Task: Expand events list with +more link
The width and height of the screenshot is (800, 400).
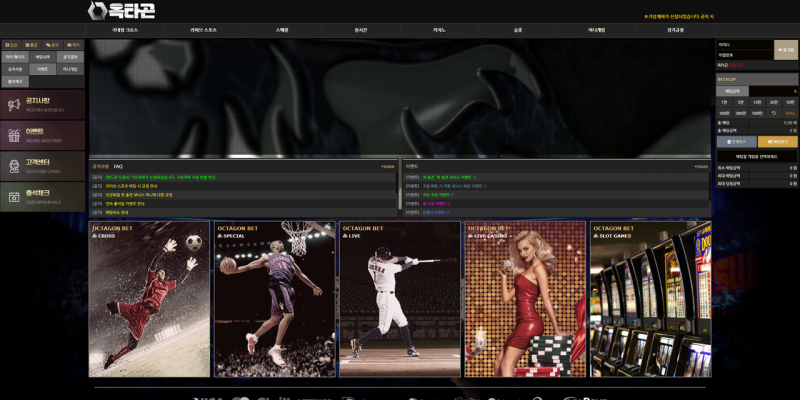Action: pyautogui.click(x=701, y=166)
